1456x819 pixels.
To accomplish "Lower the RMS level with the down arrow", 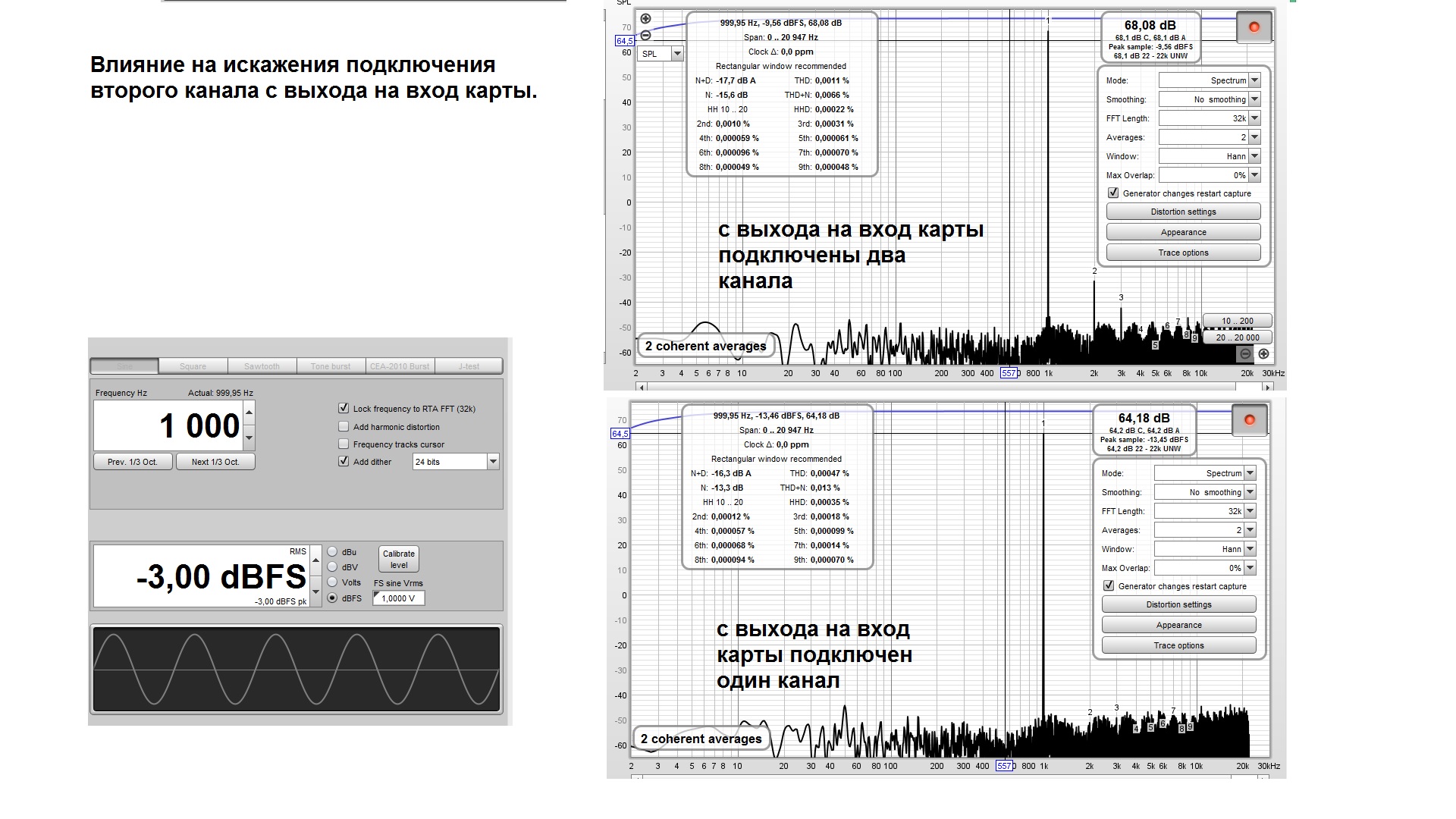I will point(315,592).
